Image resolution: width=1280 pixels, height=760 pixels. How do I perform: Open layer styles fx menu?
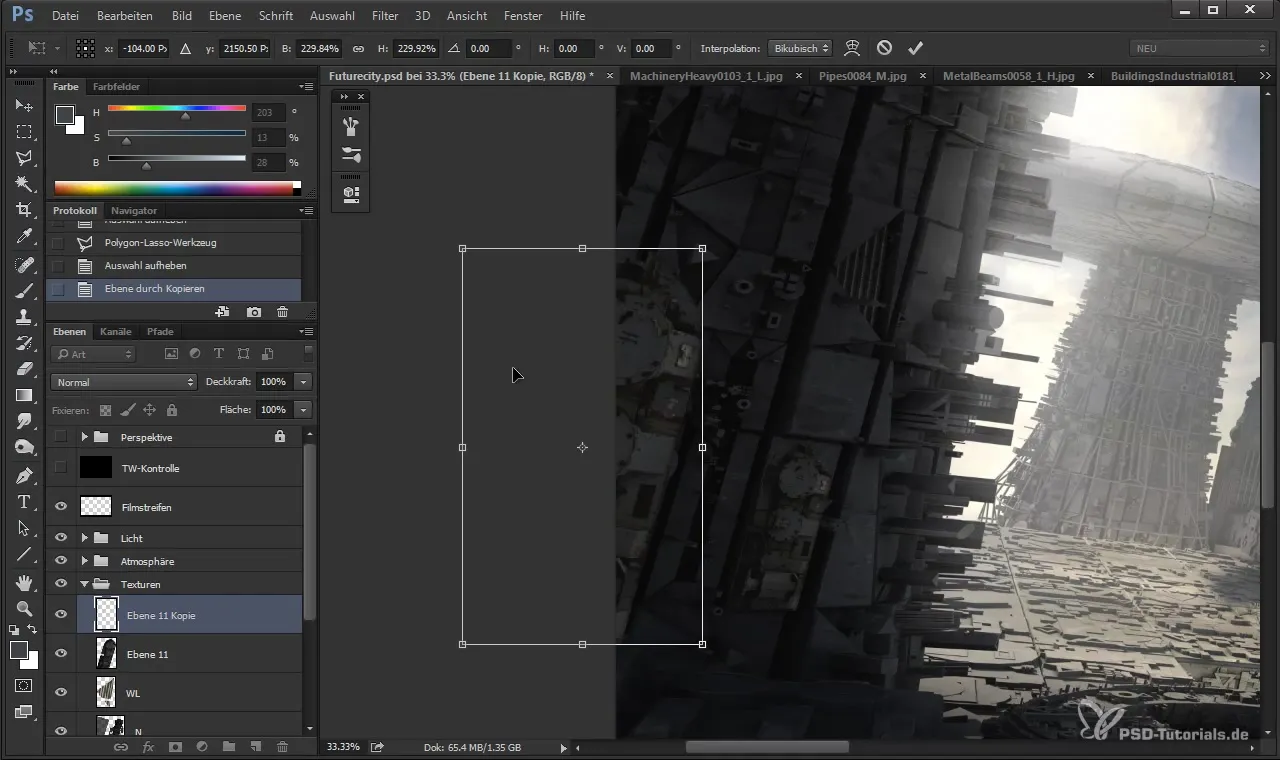(x=148, y=746)
